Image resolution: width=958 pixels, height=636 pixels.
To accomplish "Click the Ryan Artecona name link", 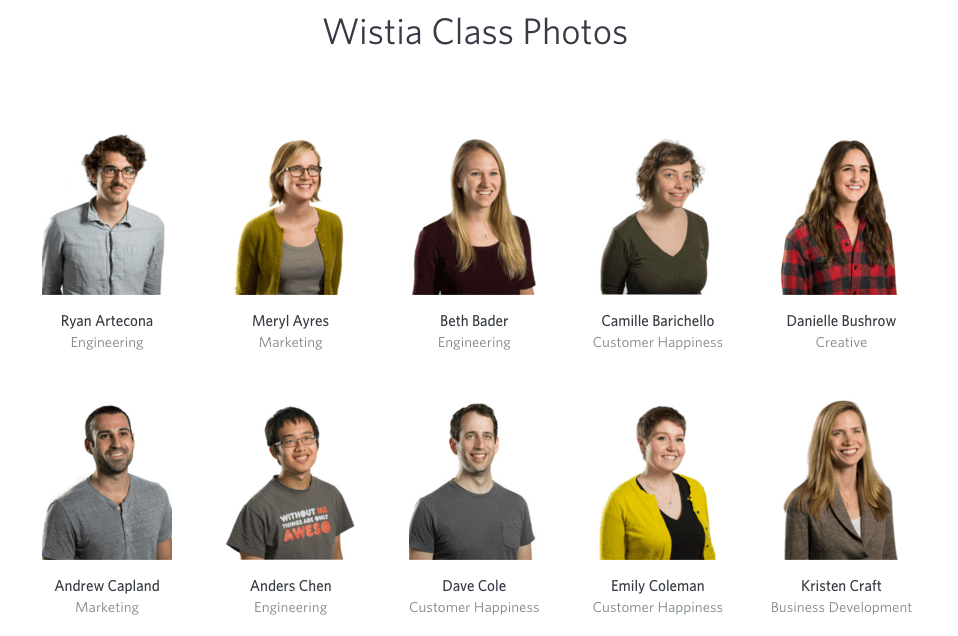I will tap(107, 321).
